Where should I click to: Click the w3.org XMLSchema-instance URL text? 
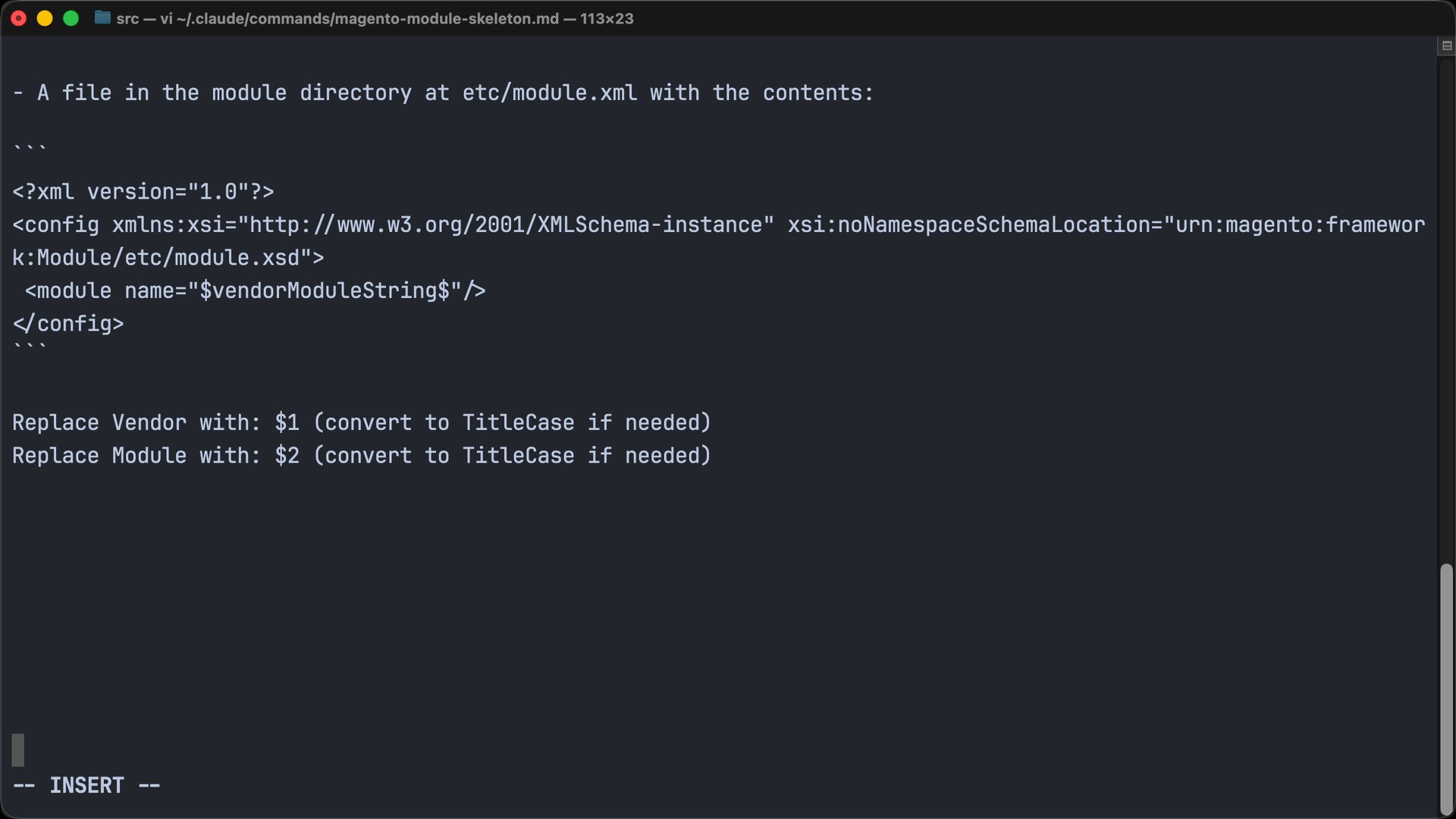(x=506, y=225)
